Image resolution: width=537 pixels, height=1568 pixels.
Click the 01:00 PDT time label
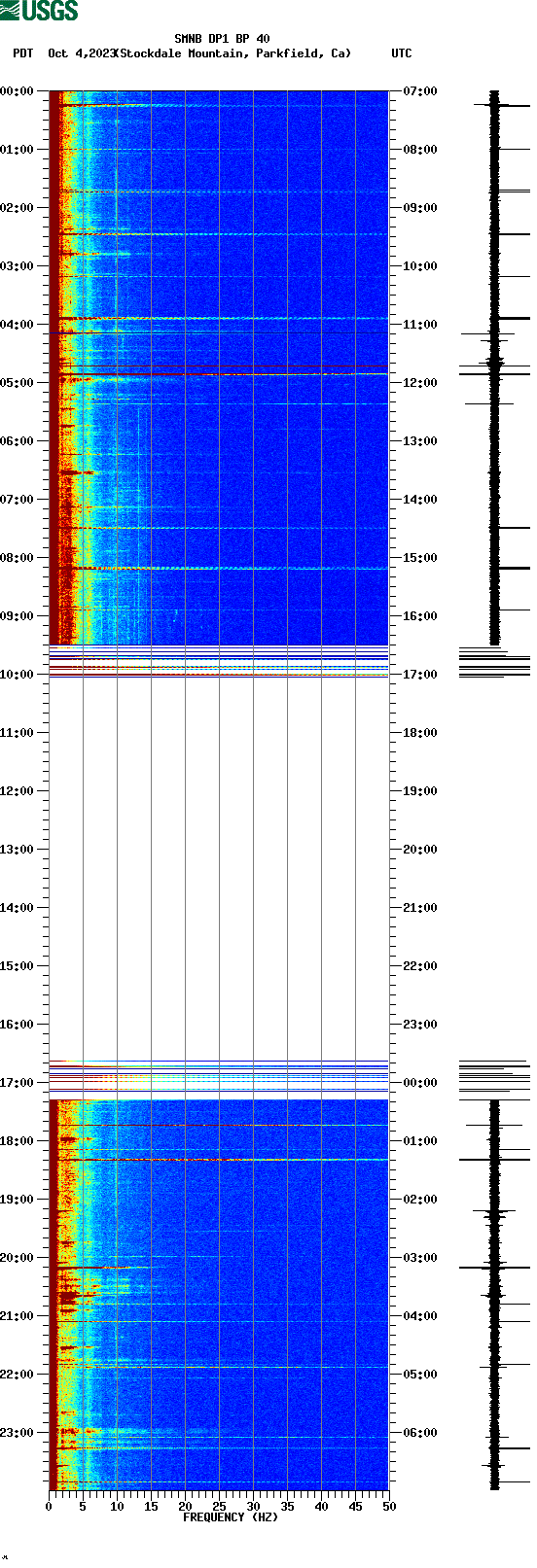[x=17, y=150]
